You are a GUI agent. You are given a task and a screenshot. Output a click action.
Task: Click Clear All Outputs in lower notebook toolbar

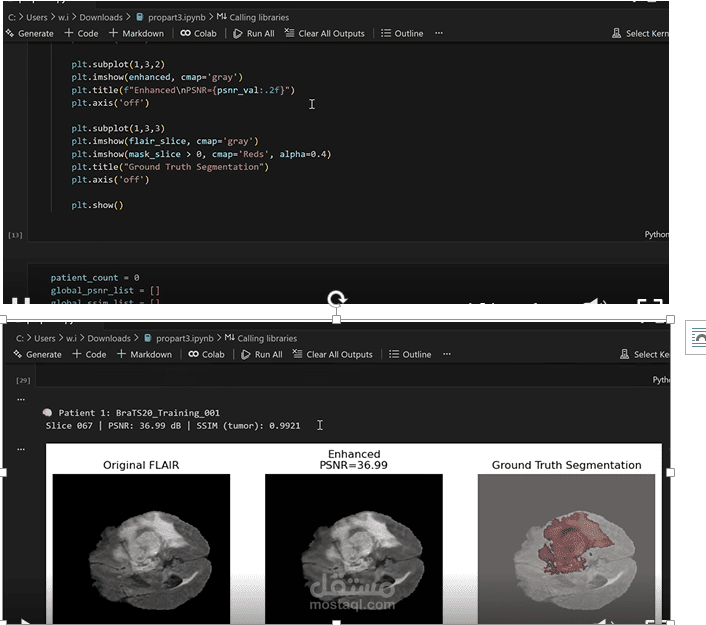(x=333, y=354)
